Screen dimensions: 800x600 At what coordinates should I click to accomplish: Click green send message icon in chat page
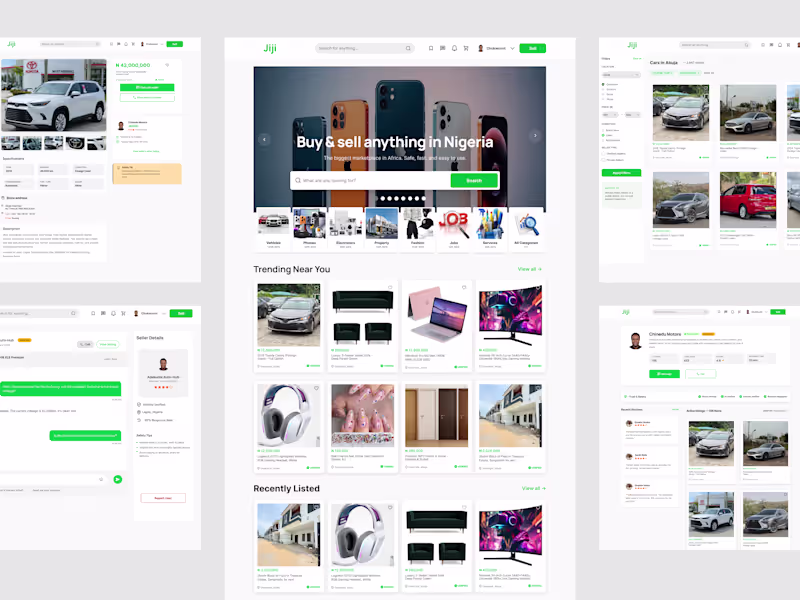(x=117, y=479)
